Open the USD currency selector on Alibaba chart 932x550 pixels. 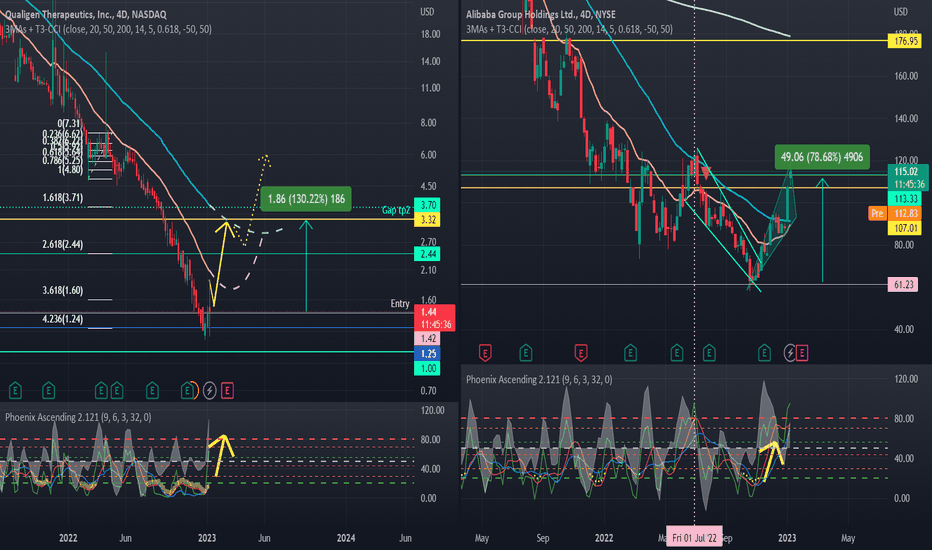click(x=900, y=12)
